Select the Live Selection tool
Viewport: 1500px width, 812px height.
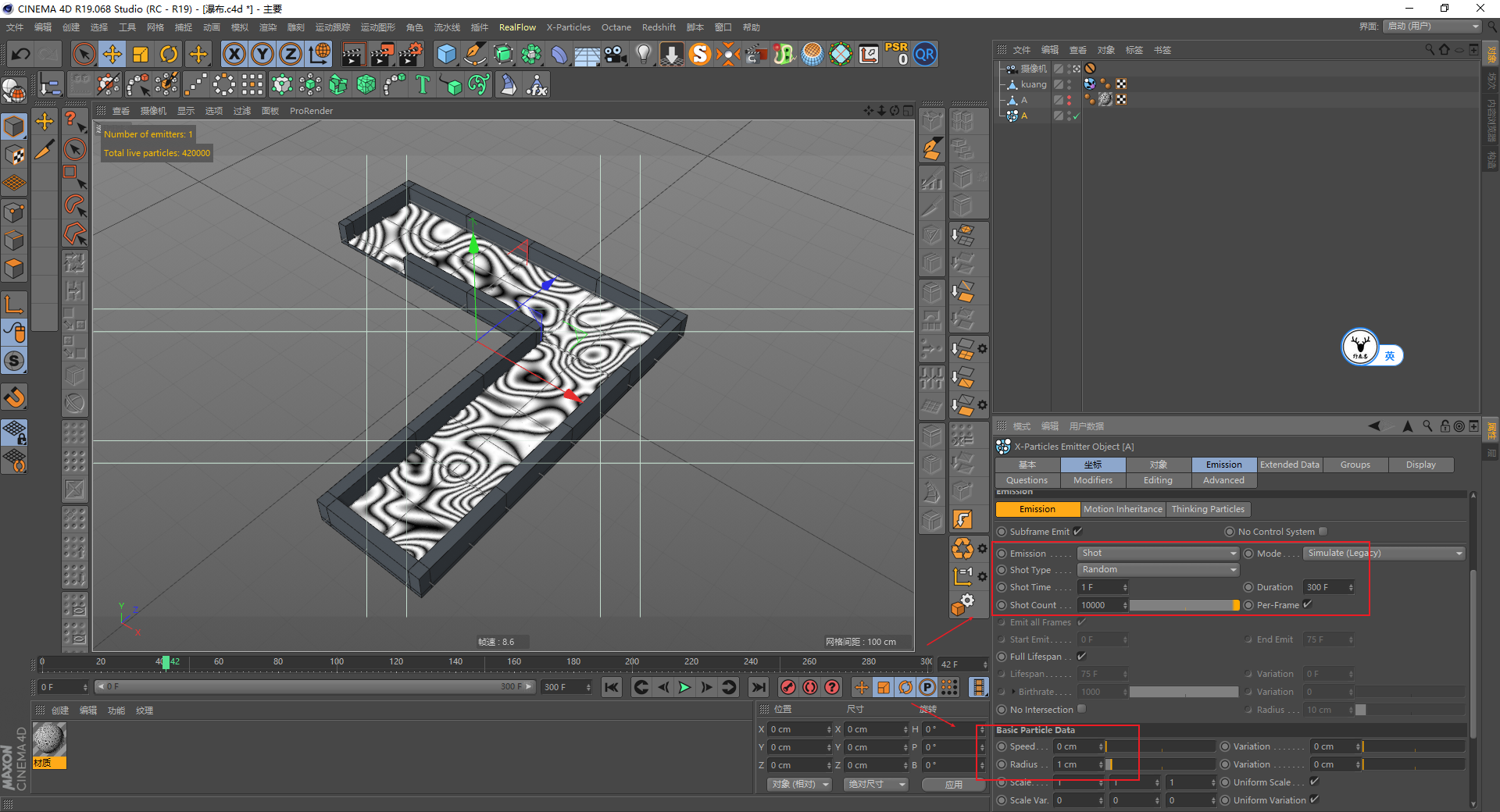point(84,54)
